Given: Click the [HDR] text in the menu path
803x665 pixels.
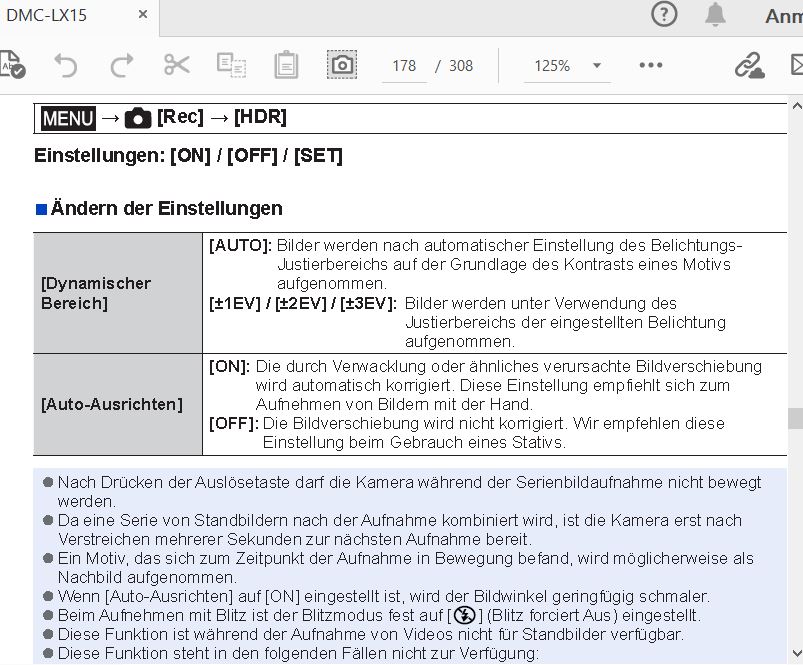Looking at the screenshot, I should pos(260,117).
